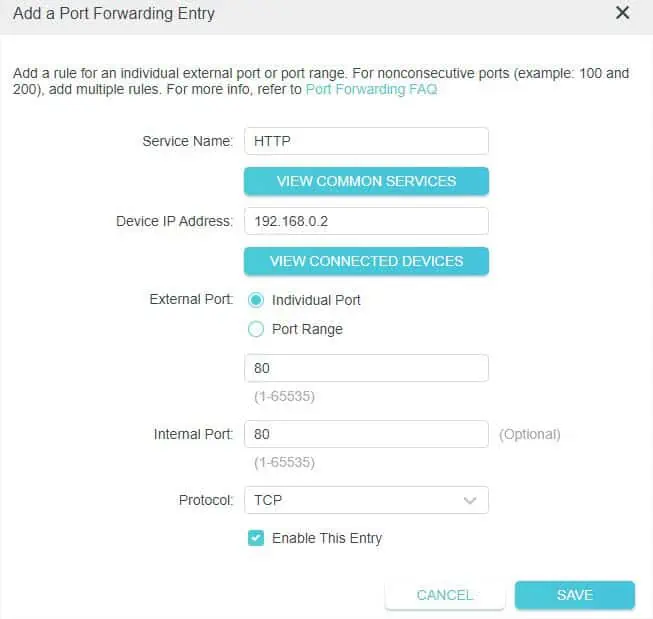653x619 pixels.
Task: Click into the Device IP Address field
Action: (366, 221)
